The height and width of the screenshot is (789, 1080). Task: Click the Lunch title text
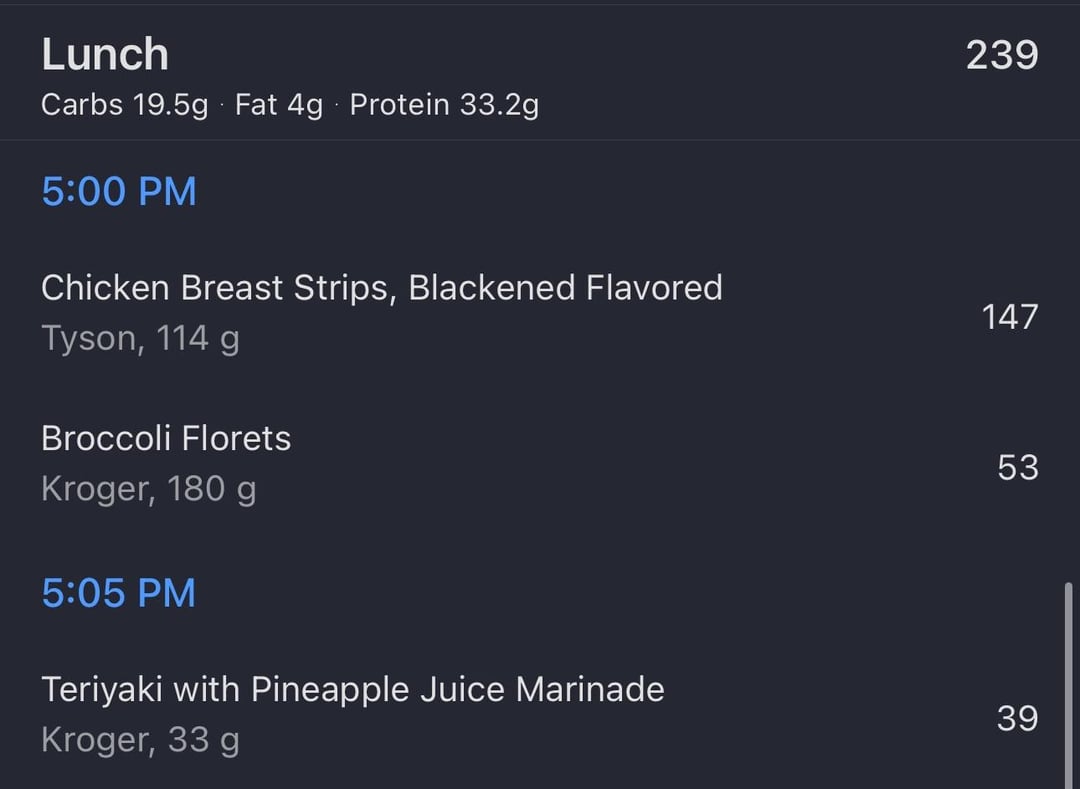click(105, 54)
